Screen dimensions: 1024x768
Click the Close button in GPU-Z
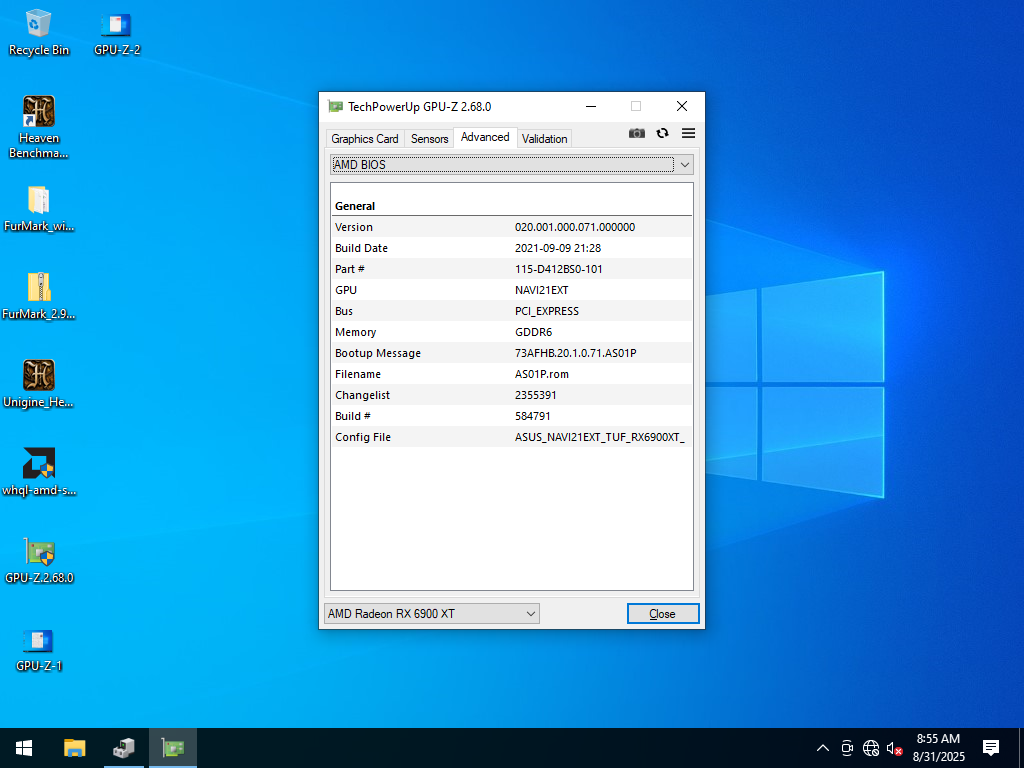pos(663,613)
